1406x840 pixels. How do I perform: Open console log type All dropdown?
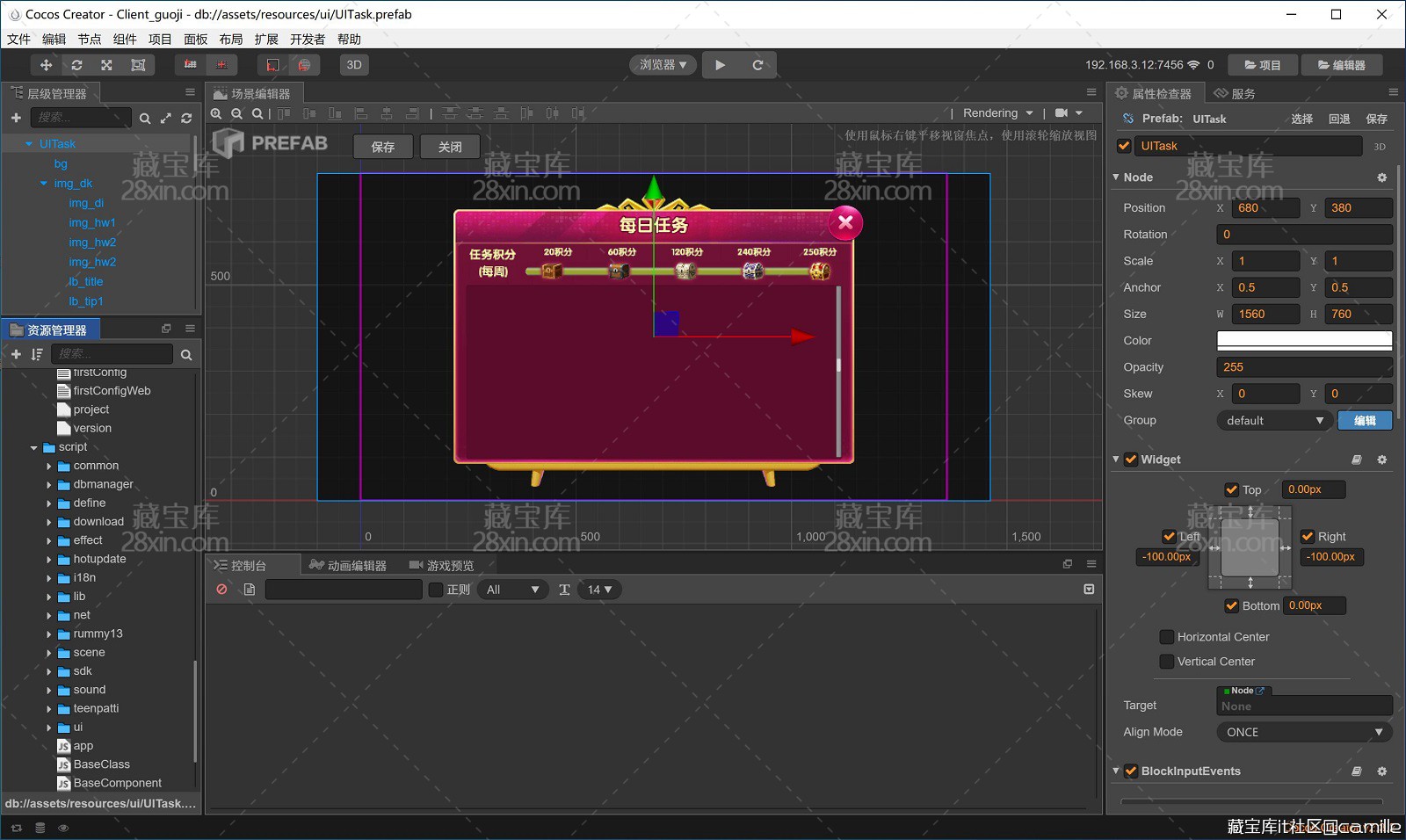pyautogui.click(x=512, y=590)
